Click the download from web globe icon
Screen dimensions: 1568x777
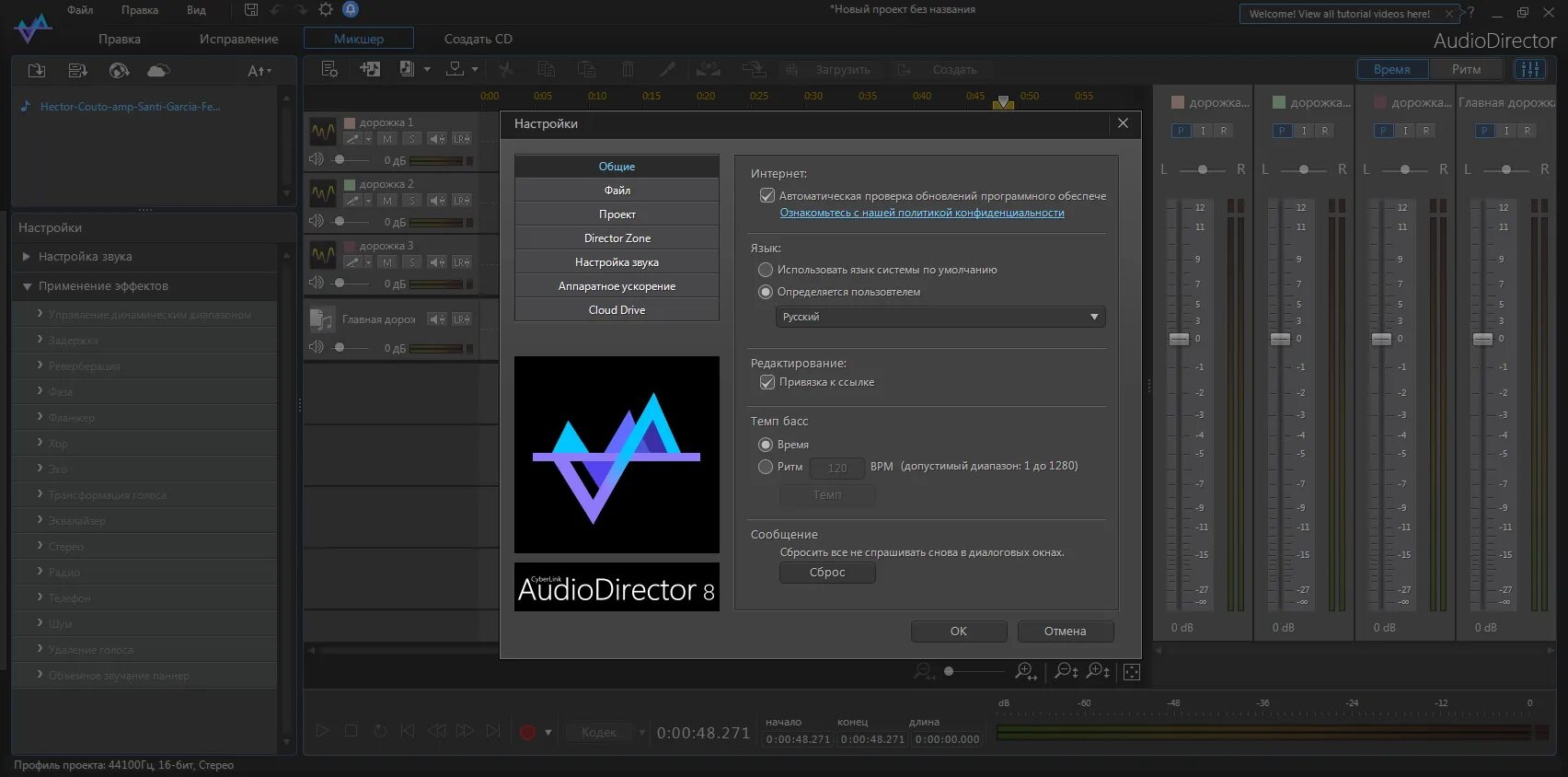(119, 71)
